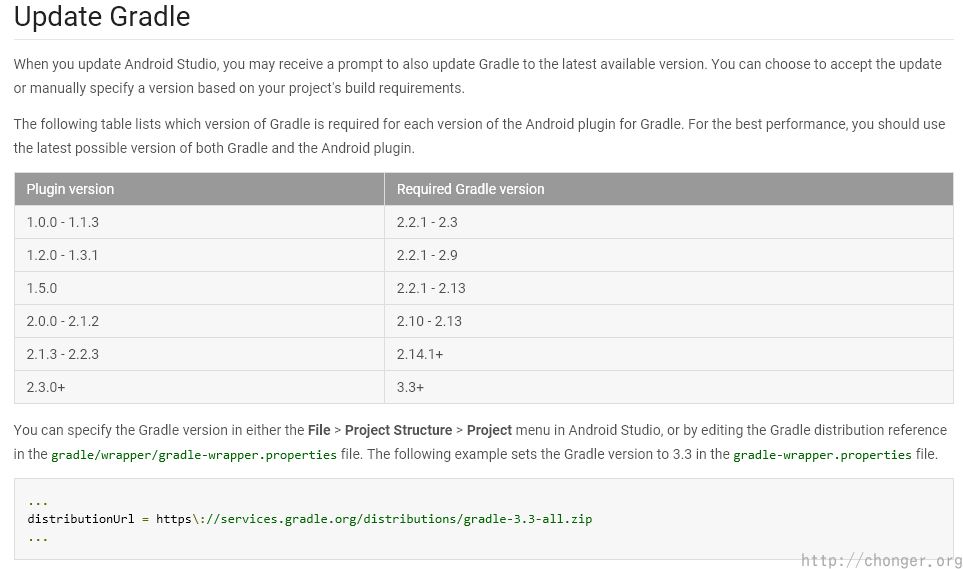The width and height of the screenshot is (963, 569).
Task: Click distributionUrl in the code block
Action: (81, 519)
